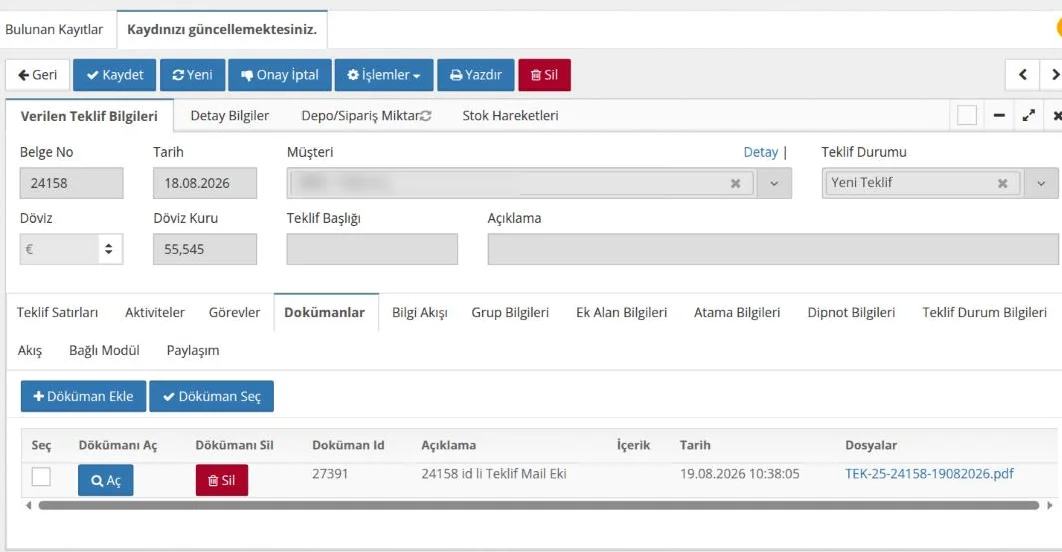The width and height of the screenshot is (1062, 552).
Task: Click the horizontal scrollbar of documents table
Action: pyautogui.click(x=538, y=505)
